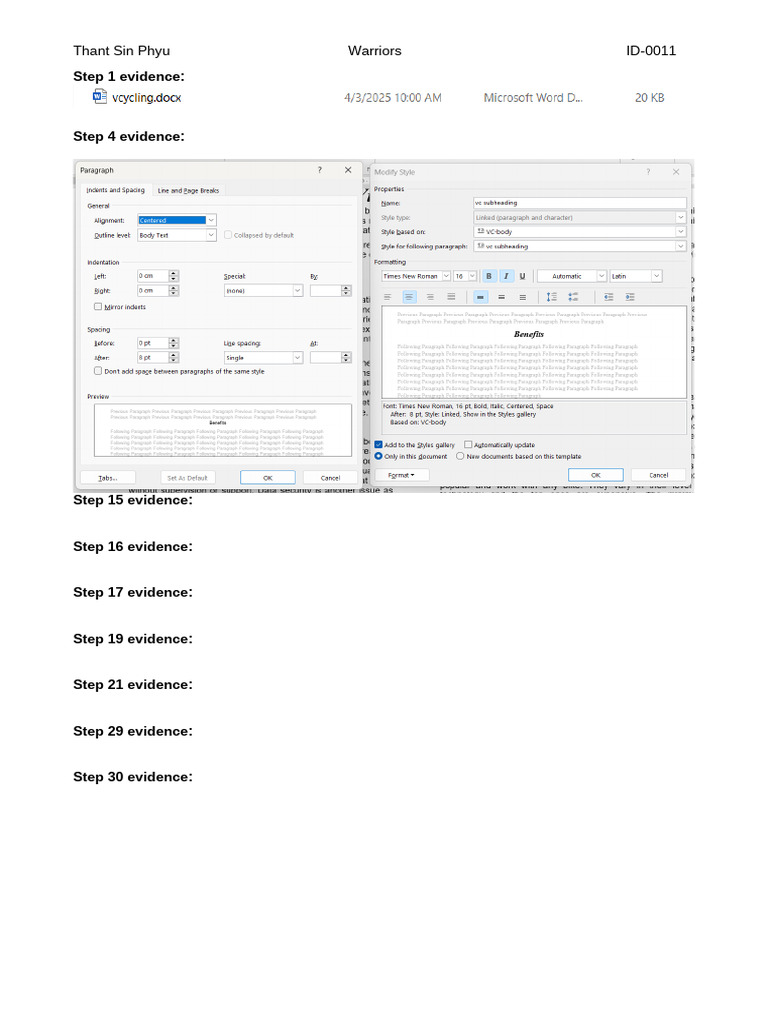Click the Tabs... button
The height and width of the screenshot is (1024, 768).
click(108, 478)
